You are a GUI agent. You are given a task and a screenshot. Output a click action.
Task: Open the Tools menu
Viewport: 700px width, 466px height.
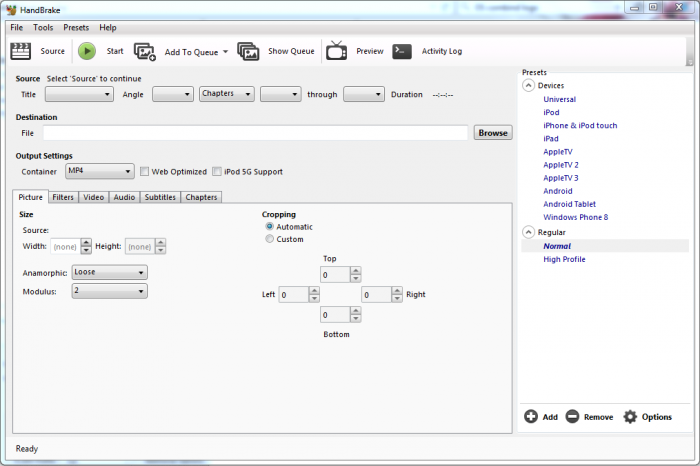[x=43, y=27]
